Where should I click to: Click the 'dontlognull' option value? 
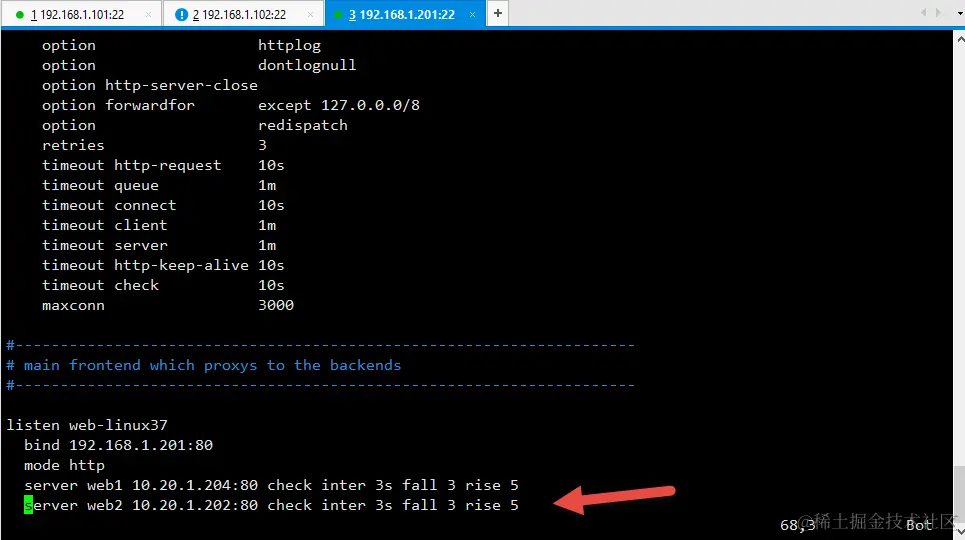tap(307, 65)
